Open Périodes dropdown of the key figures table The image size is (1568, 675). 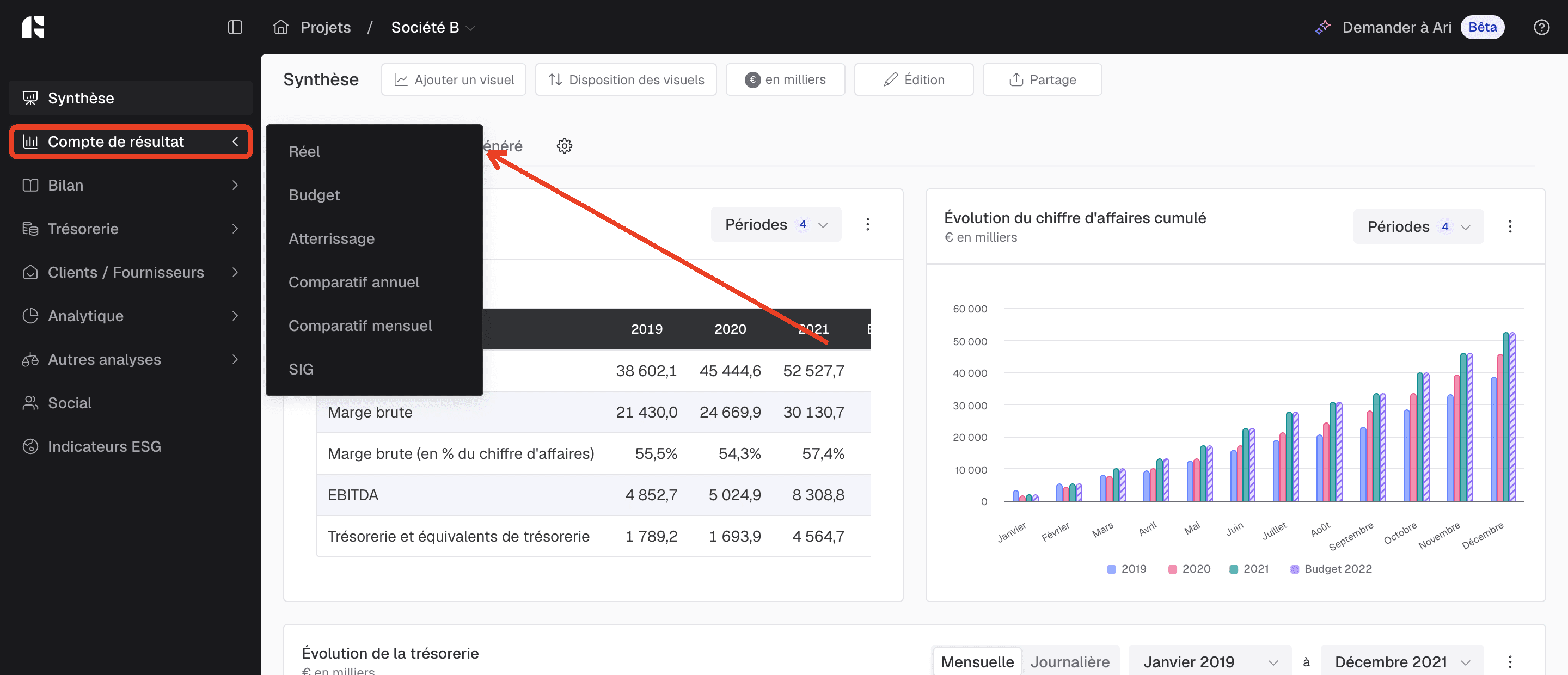click(776, 225)
